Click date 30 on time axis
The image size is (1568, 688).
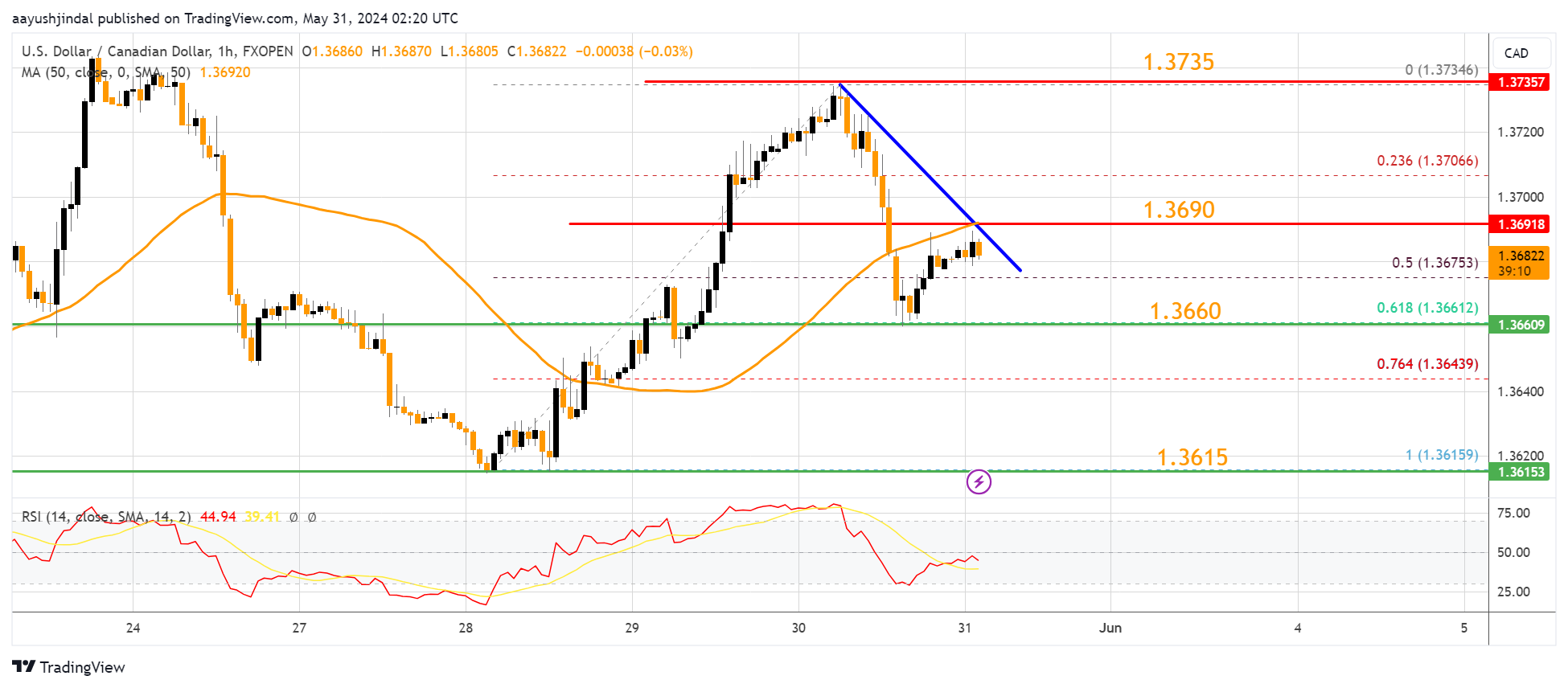coord(798,628)
